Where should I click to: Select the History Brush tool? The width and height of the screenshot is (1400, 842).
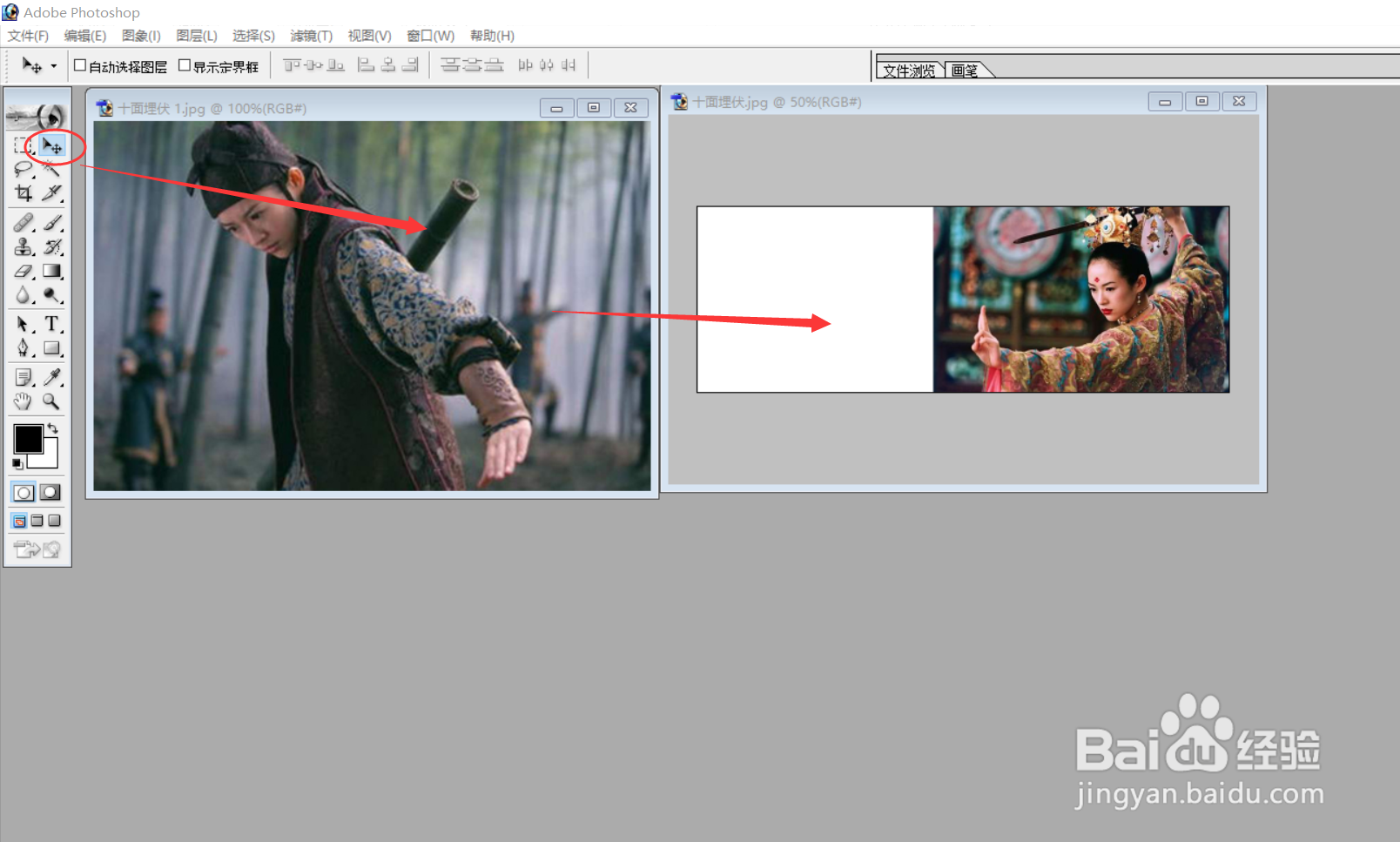click(52, 247)
